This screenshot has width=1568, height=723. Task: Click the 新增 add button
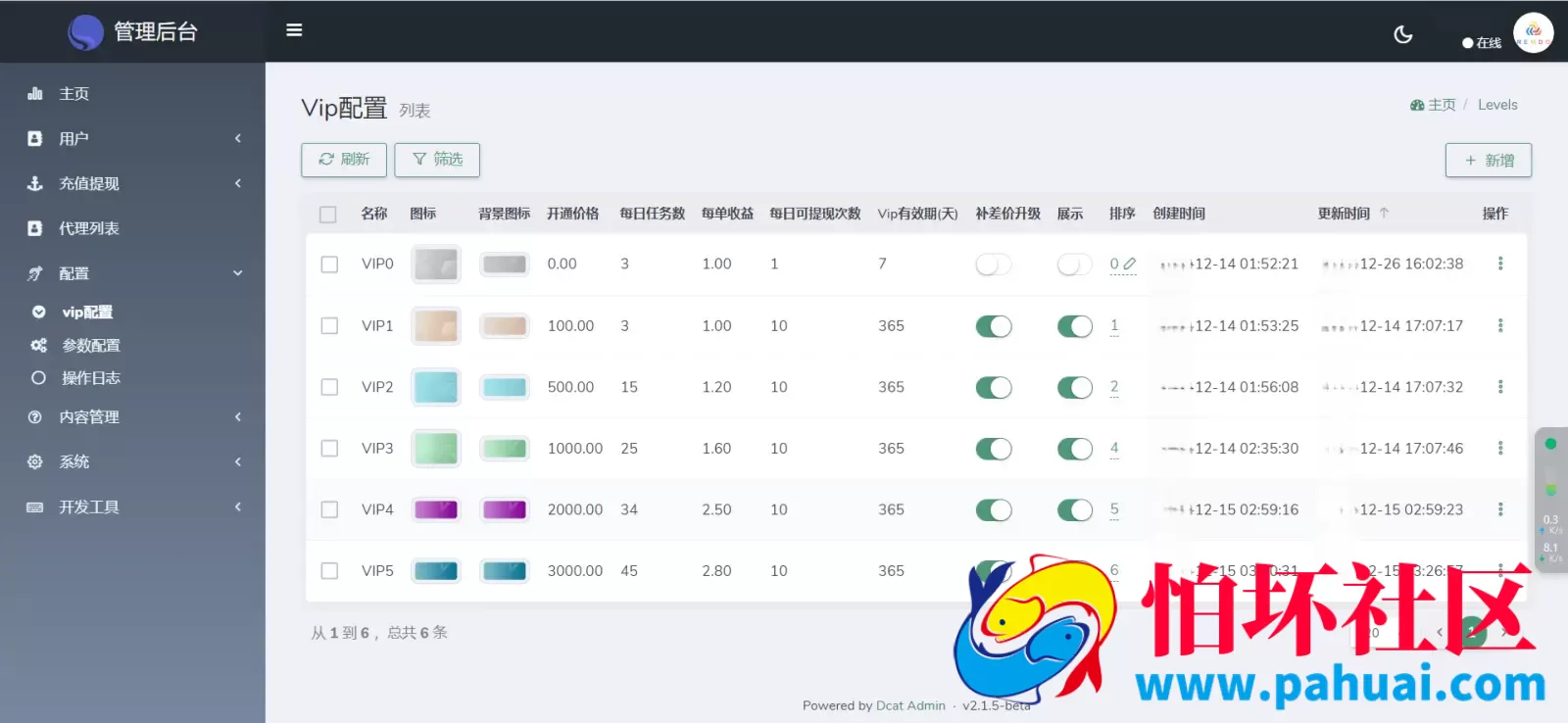[x=1489, y=161]
